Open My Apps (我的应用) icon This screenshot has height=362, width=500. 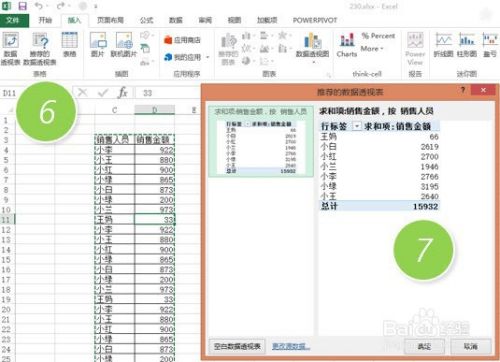click(183, 57)
